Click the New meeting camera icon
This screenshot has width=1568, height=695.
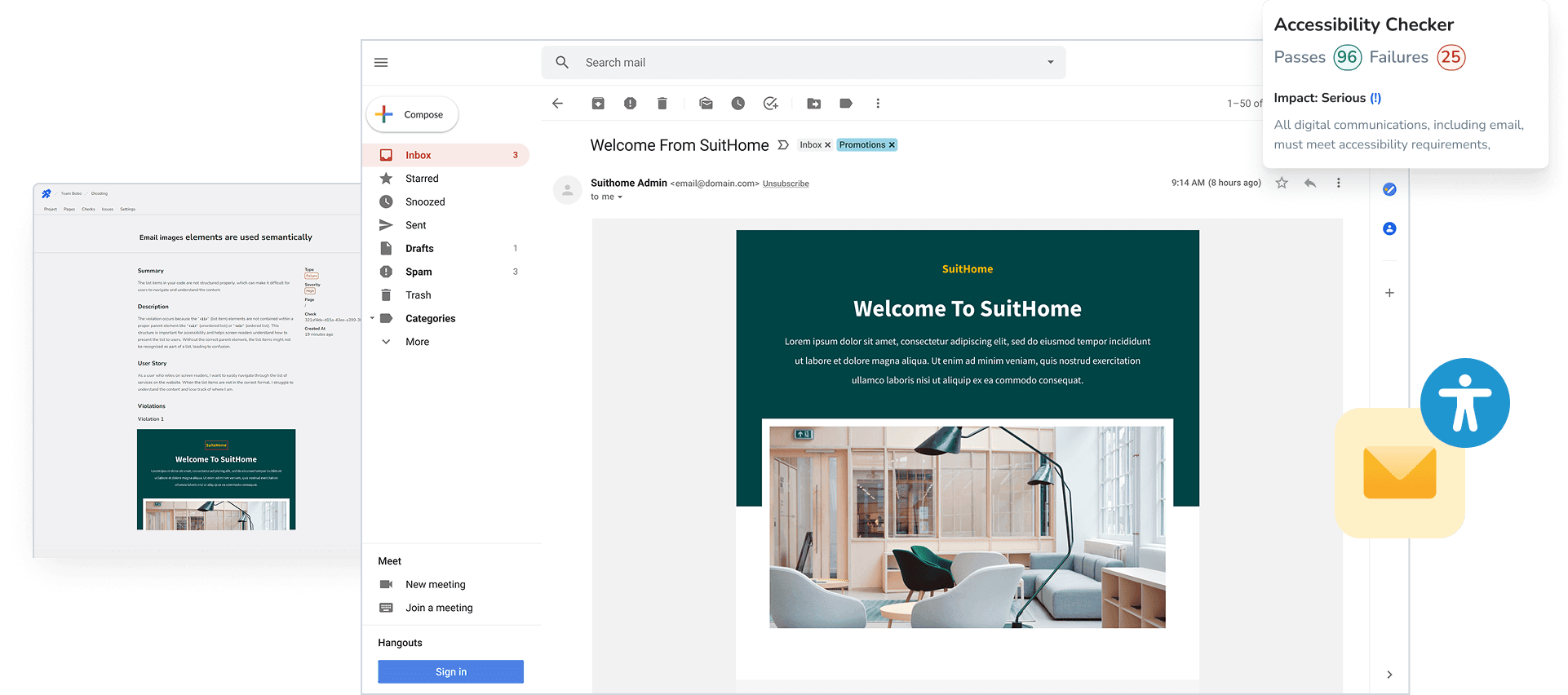pyautogui.click(x=387, y=585)
